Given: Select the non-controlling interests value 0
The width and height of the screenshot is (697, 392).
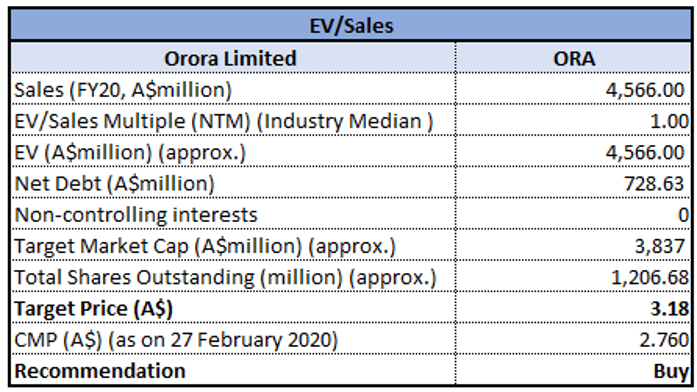Looking at the screenshot, I should click(x=573, y=214).
